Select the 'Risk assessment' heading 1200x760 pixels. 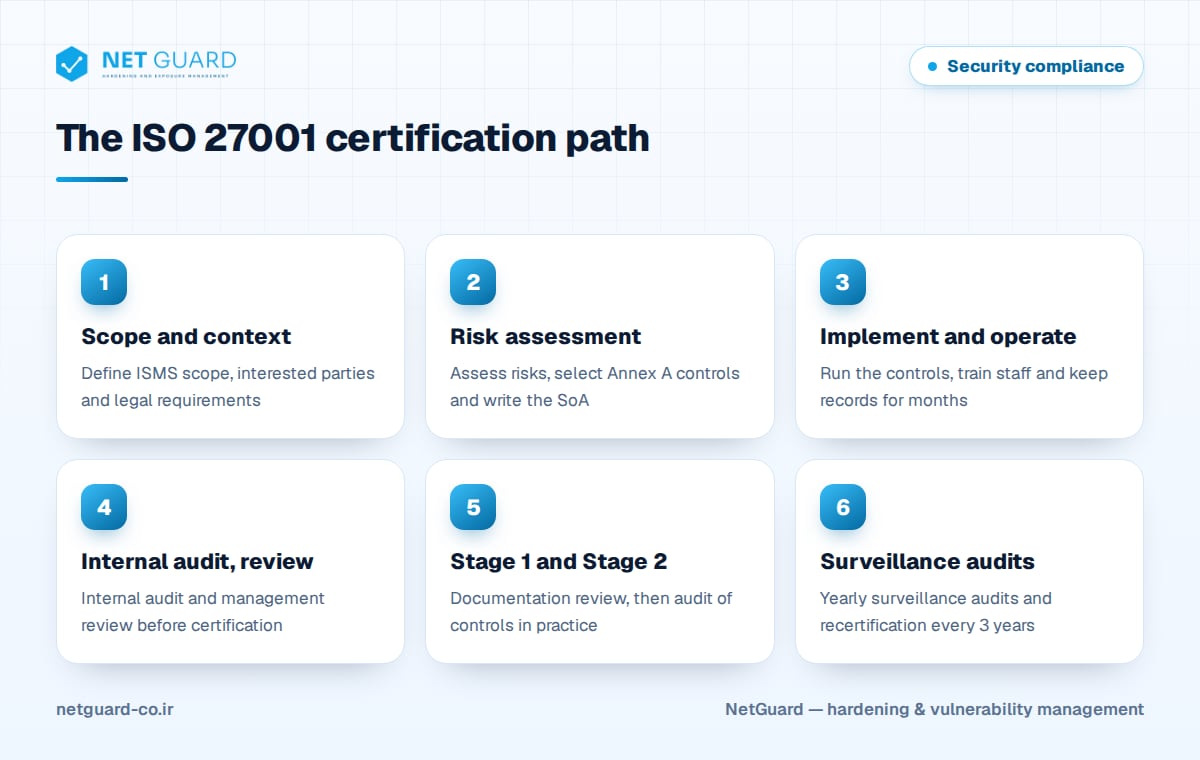(x=546, y=337)
